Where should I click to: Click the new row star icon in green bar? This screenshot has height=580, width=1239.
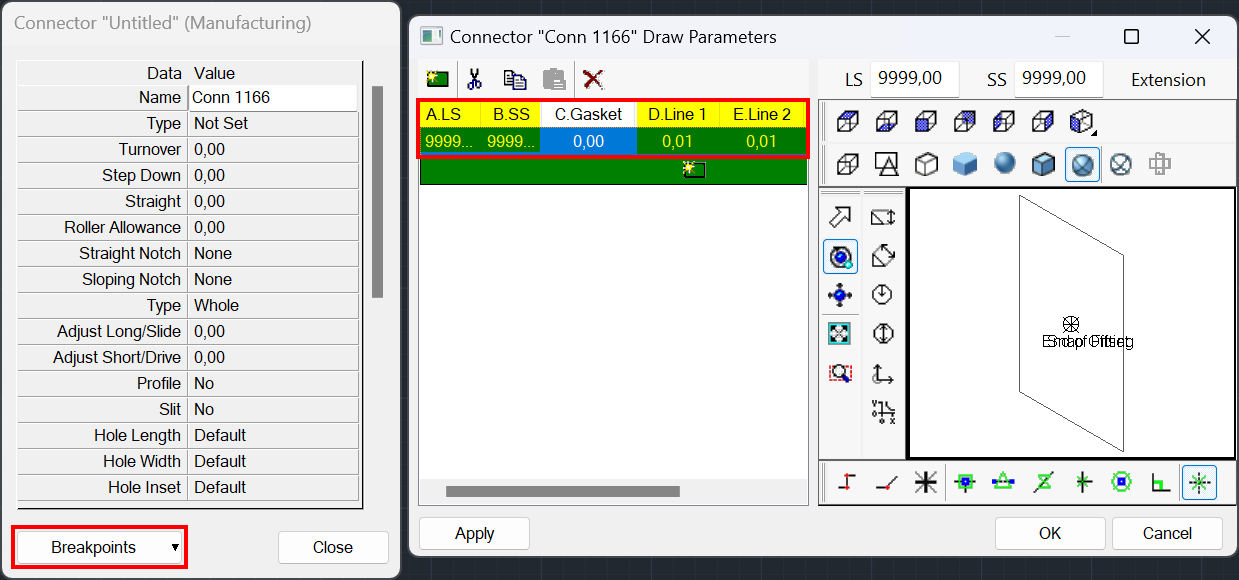(x=693, y=170)
